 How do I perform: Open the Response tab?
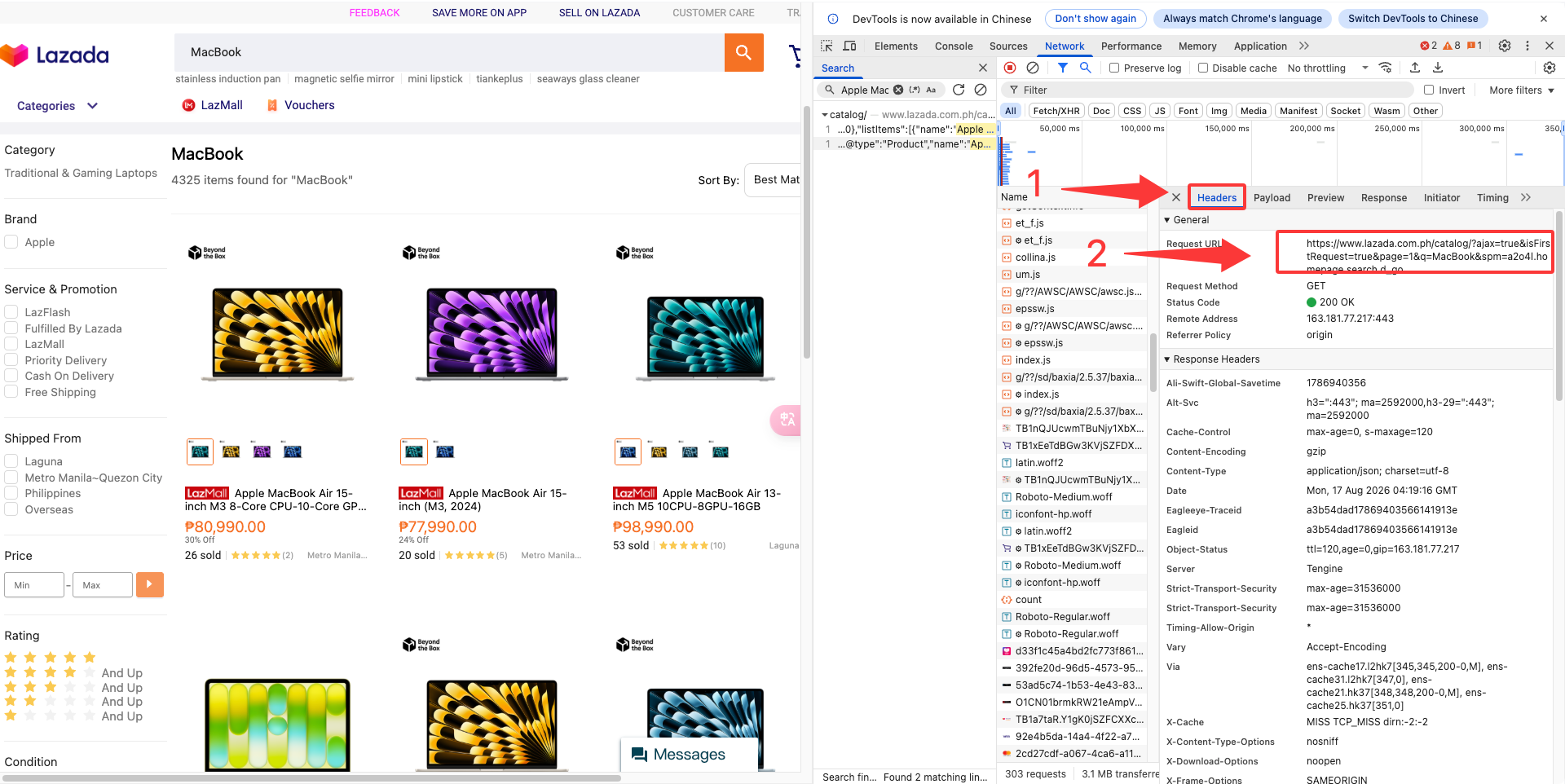pyautogui.click(x=1383, y=197)
